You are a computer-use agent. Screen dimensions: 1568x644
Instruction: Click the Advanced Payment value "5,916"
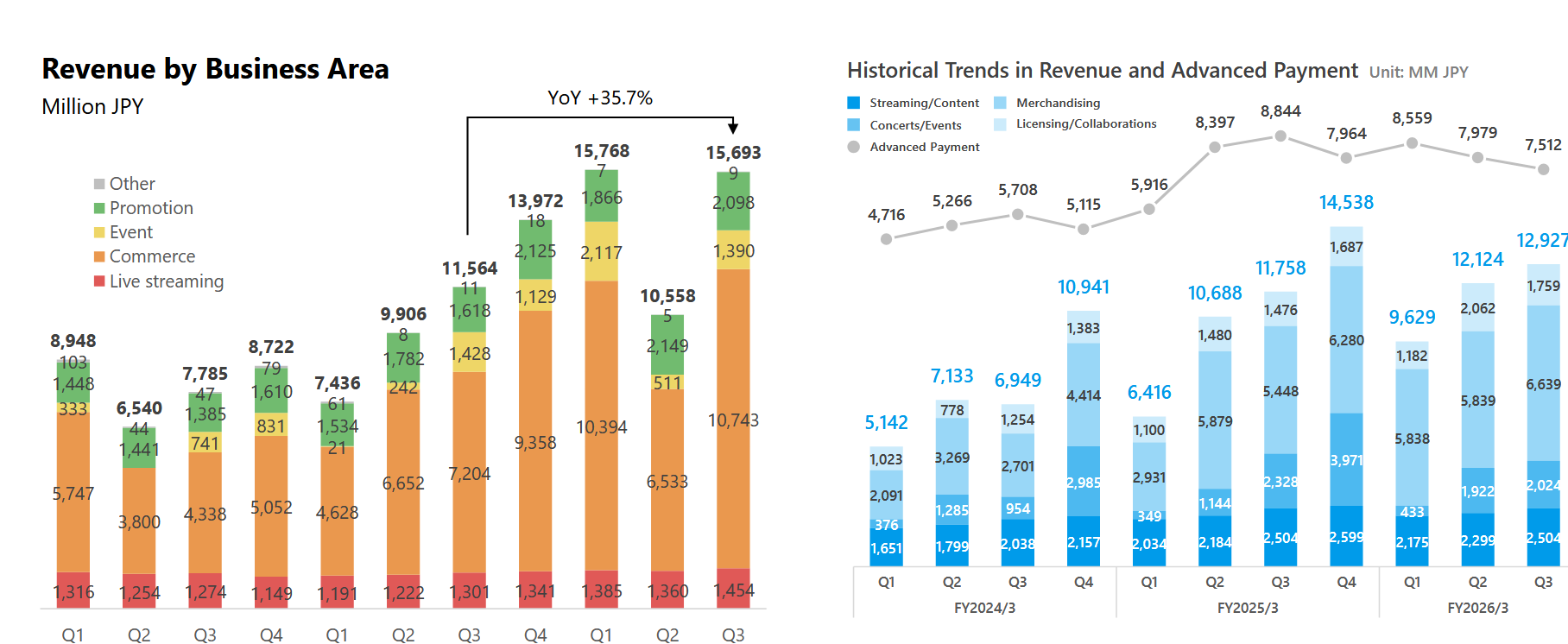tap(1149, 185)
